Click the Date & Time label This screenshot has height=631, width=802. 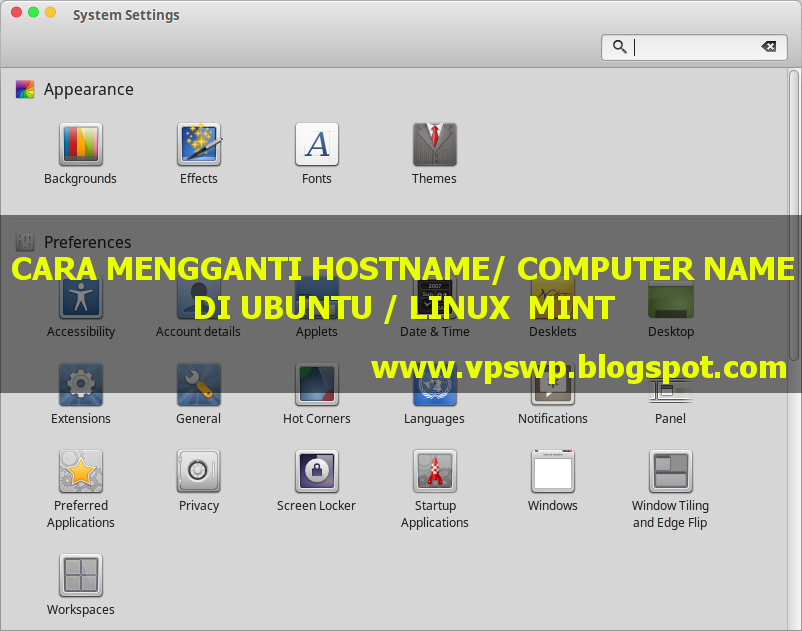click(435, 332)
